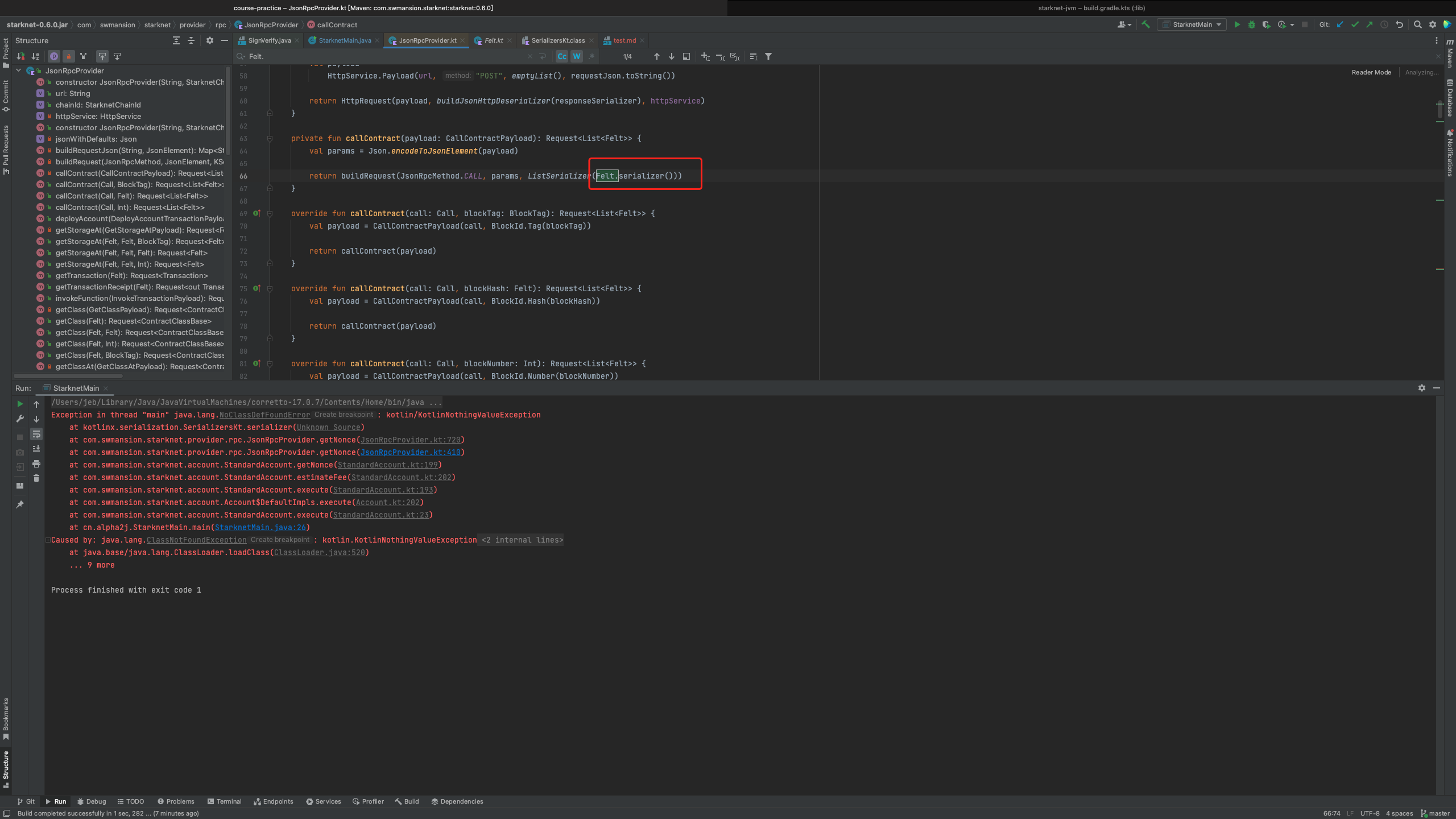Push changes with the green Git arrow
1456x819 pixels.
[1369, 24]
